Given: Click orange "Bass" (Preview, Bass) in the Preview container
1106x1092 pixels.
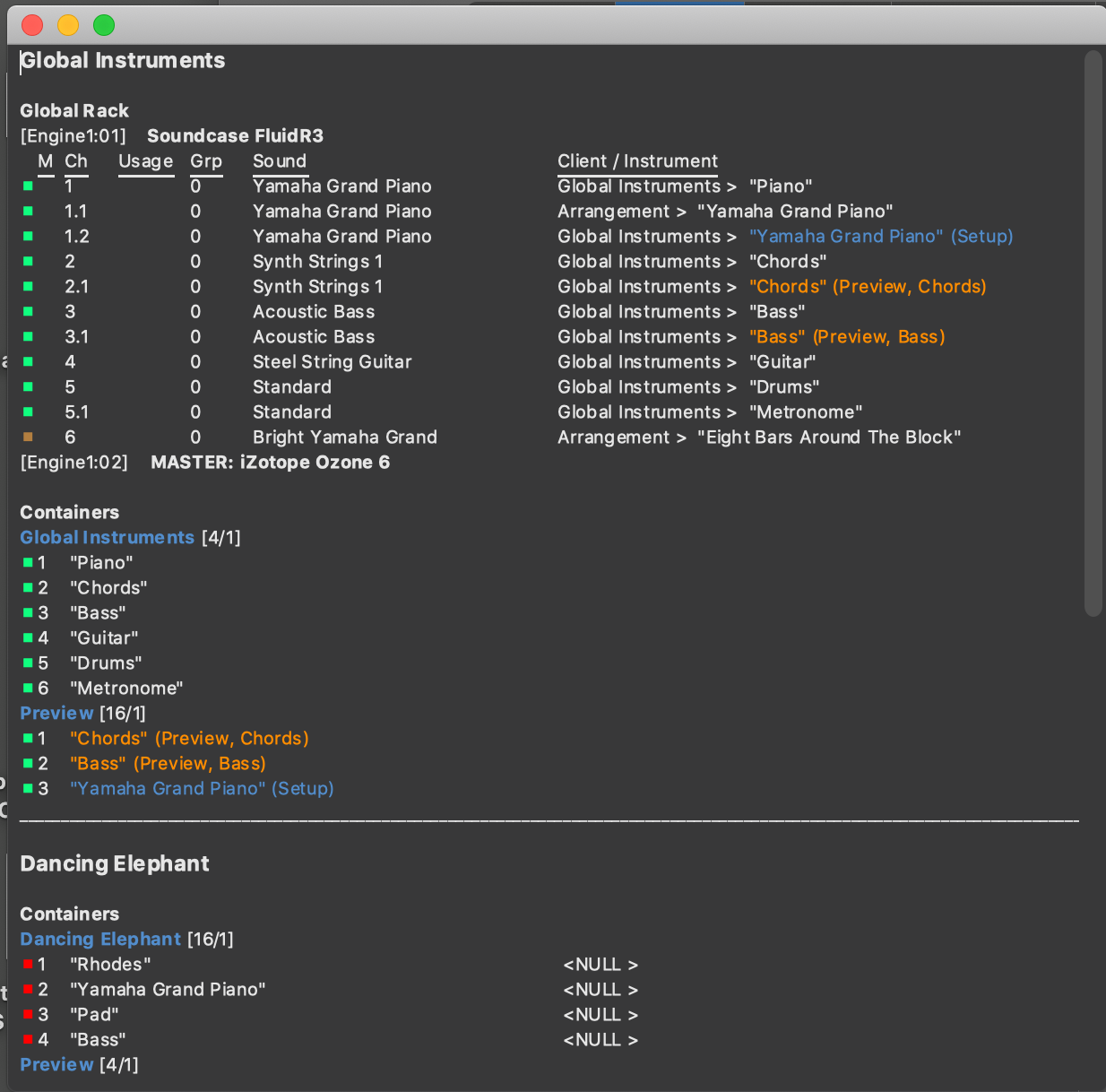Looking at the screenshot, I should coord(168,764).
